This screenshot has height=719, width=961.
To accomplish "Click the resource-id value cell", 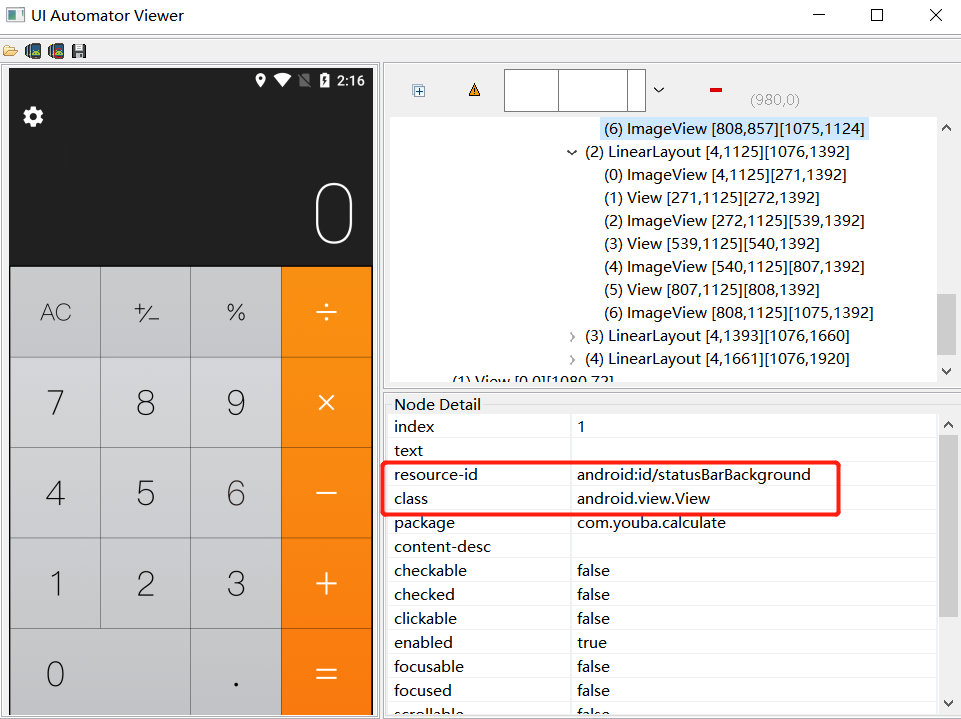I will (693, 475).
